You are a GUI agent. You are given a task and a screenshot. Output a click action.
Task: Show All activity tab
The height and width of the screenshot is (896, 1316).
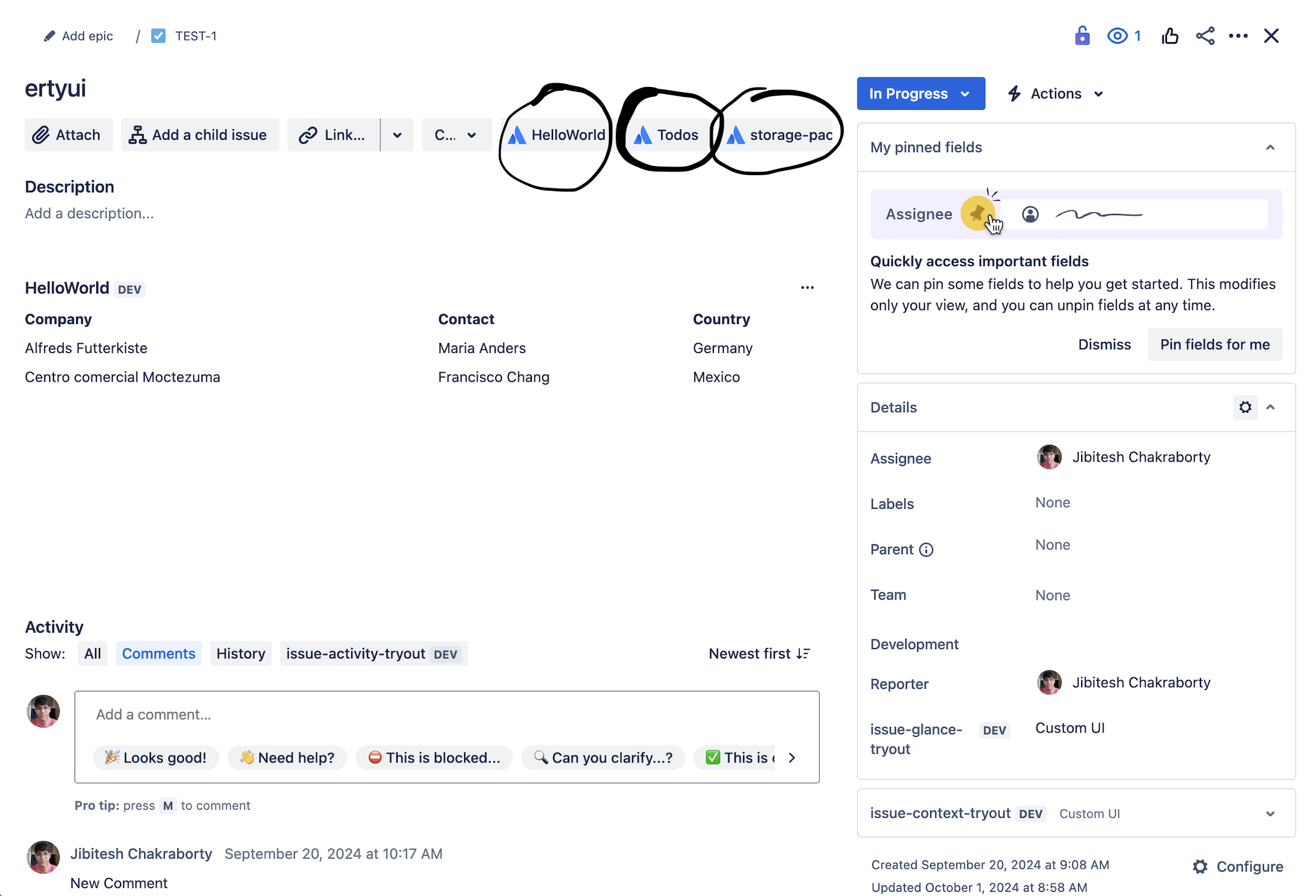click(x=93, y=654)
